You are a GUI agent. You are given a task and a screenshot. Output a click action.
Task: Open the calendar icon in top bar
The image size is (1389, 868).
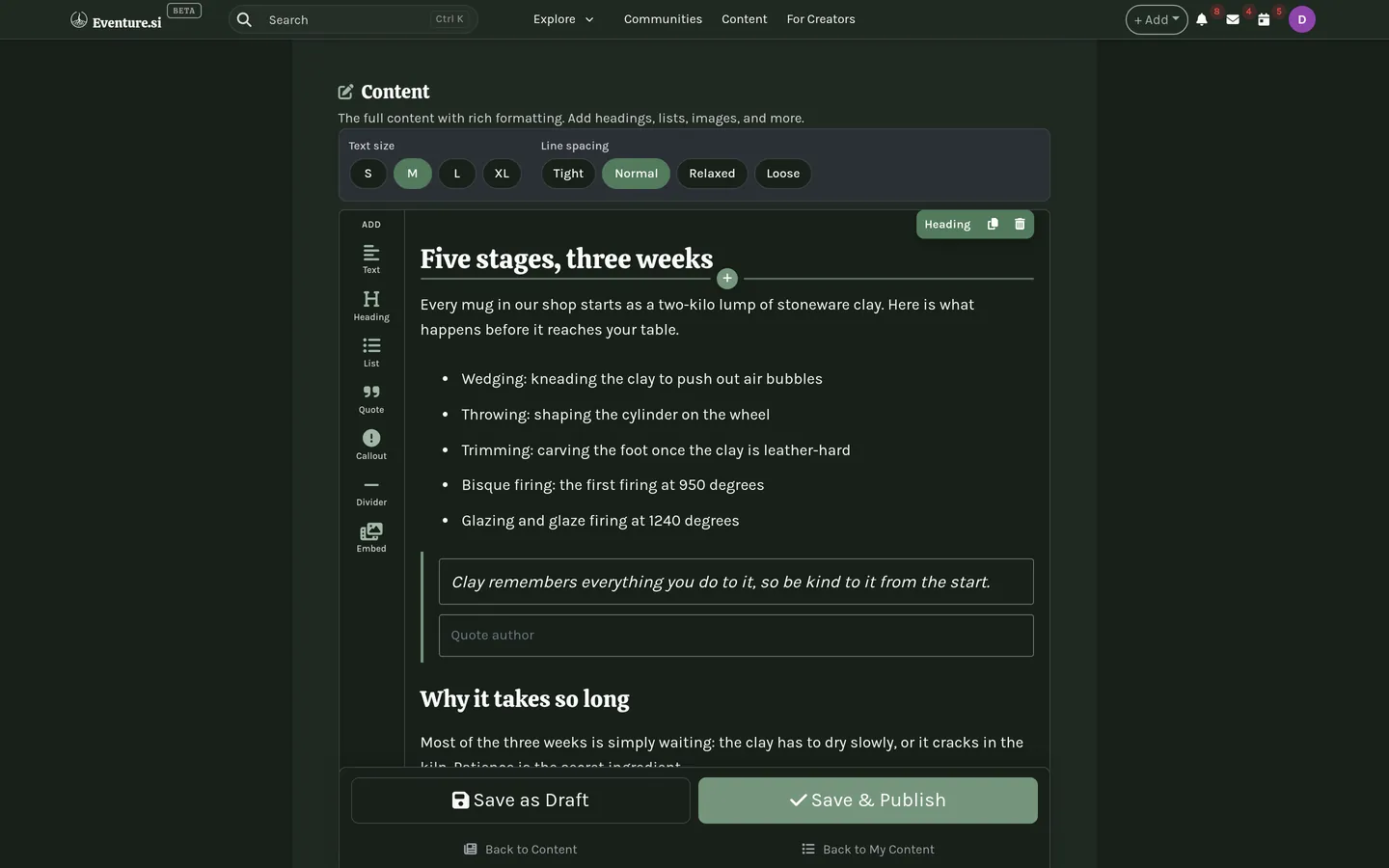(x=1264, y=19)
